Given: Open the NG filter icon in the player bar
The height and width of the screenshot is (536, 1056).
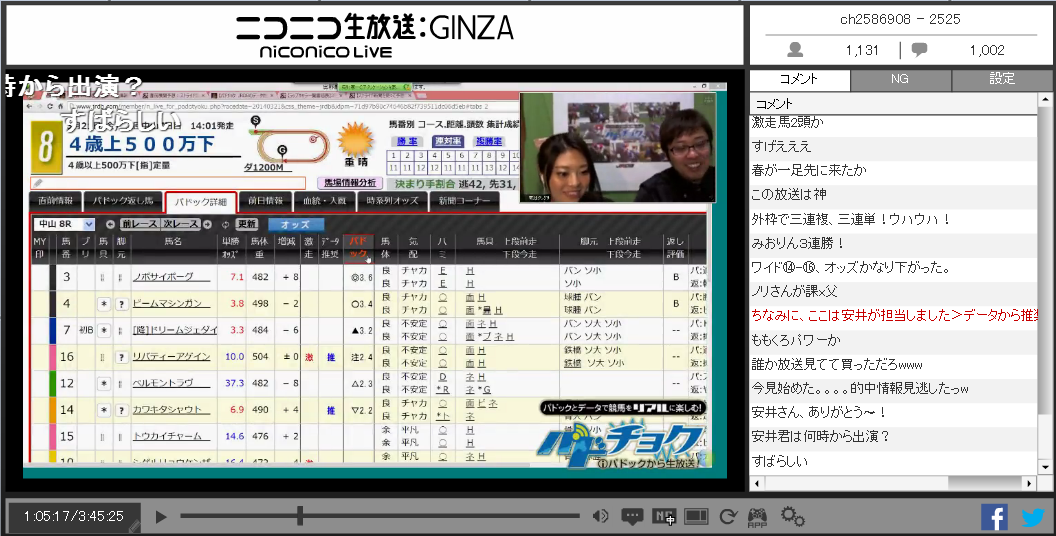Looking at the screenshot, I should point(664,516).
